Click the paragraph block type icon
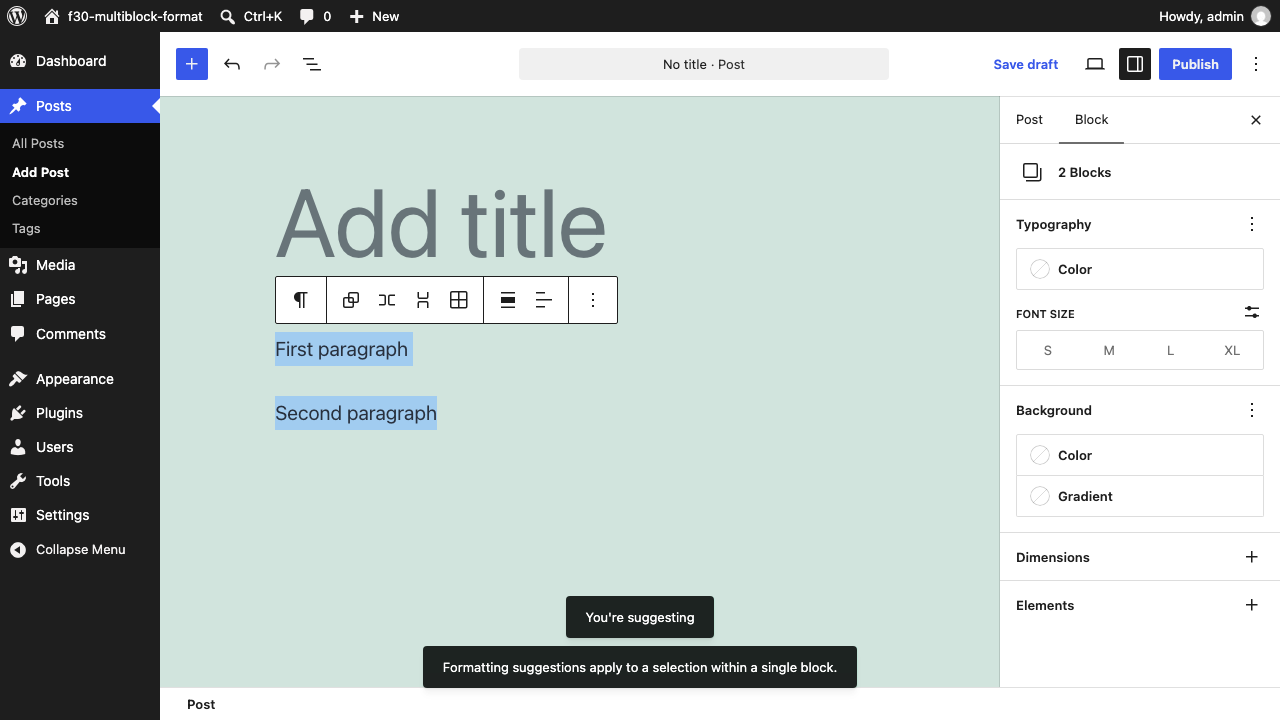Image resolution: width=1280 pixels, height=720 pixels. point(301,300)
